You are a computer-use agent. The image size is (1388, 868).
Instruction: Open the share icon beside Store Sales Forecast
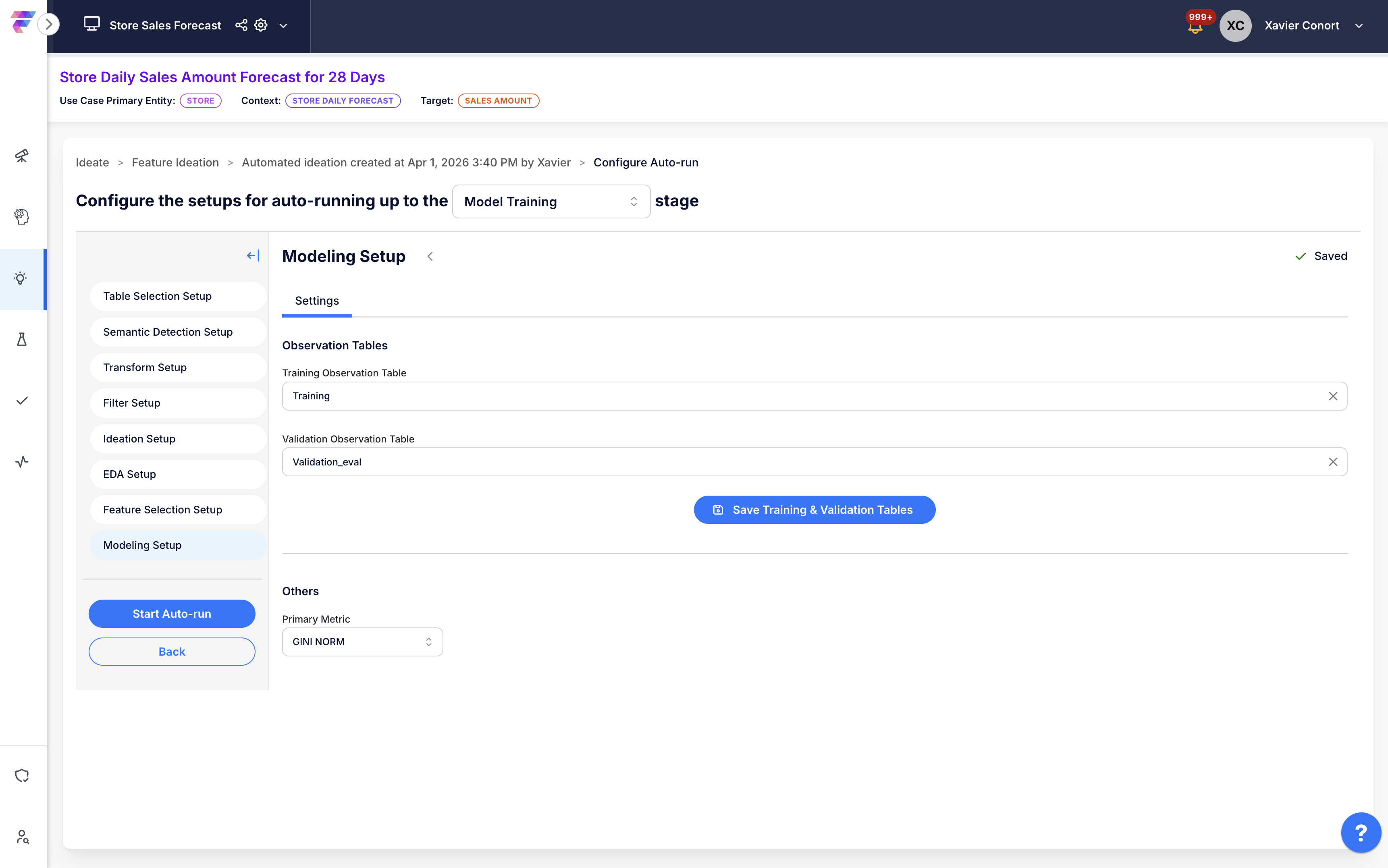[x=241, y=25]
